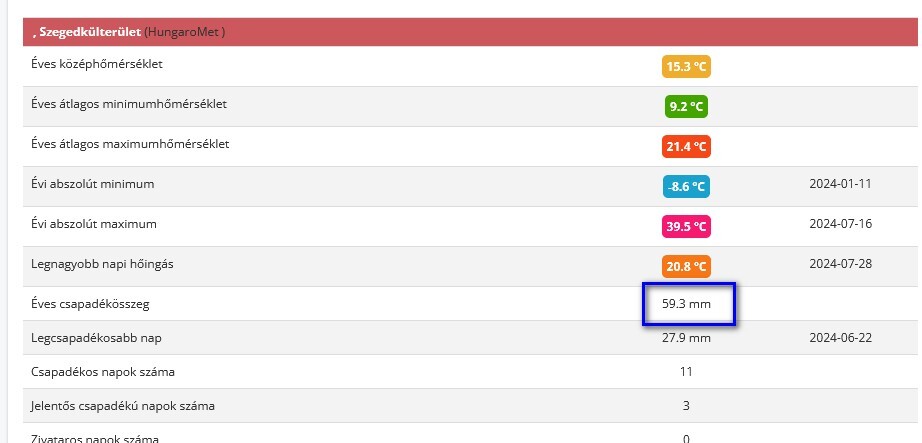Click the Éves középhőmérséklet row label
Screen dimensions: 922x443
click(x=97, y=64)
